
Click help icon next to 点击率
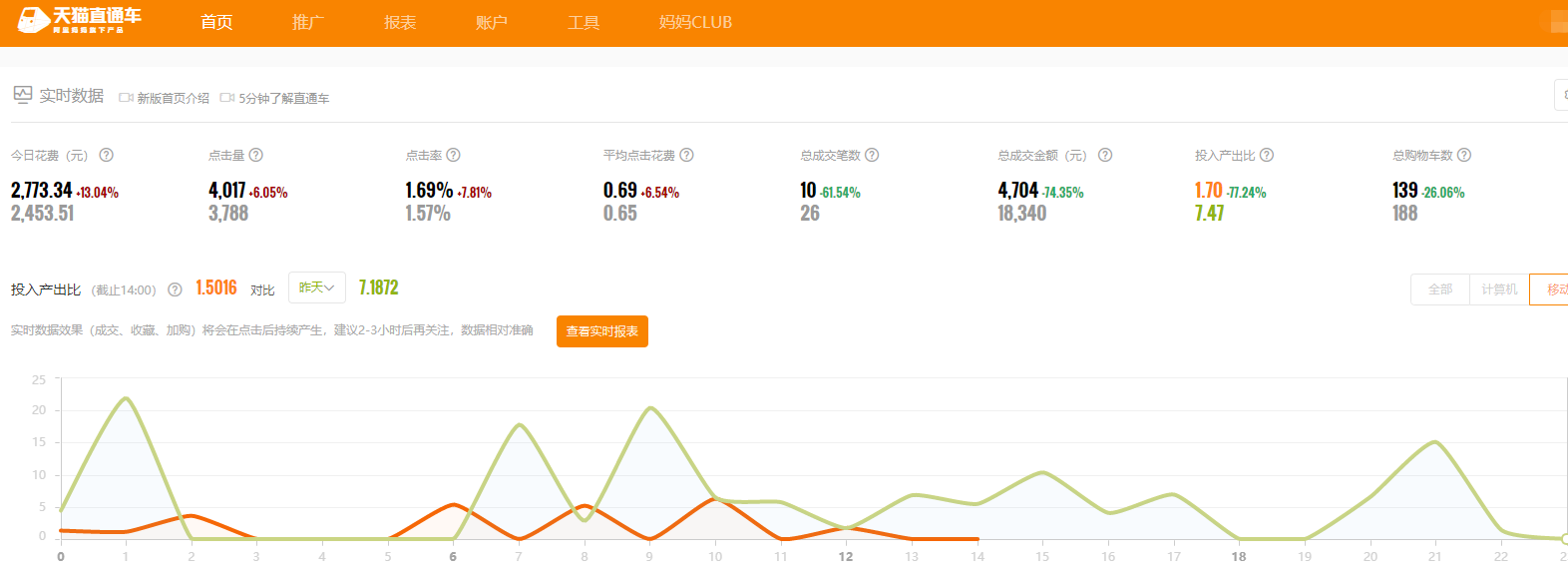point(453,155)
